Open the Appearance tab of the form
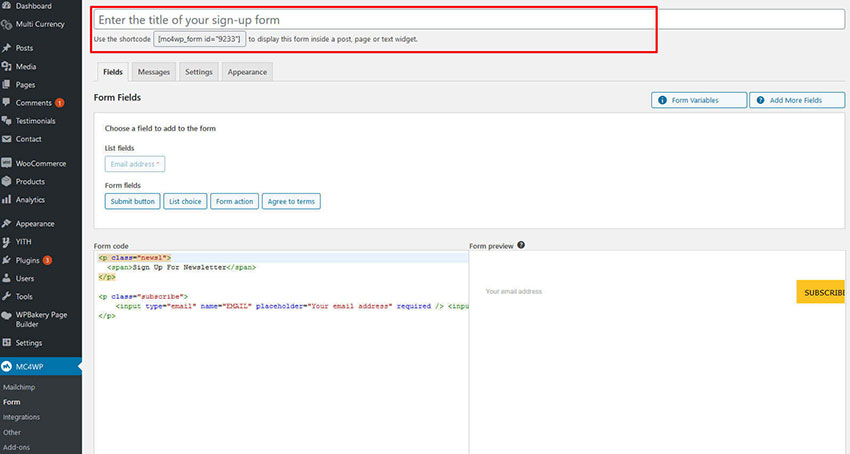Screen dimensions: 850x454 click(247, 72)
